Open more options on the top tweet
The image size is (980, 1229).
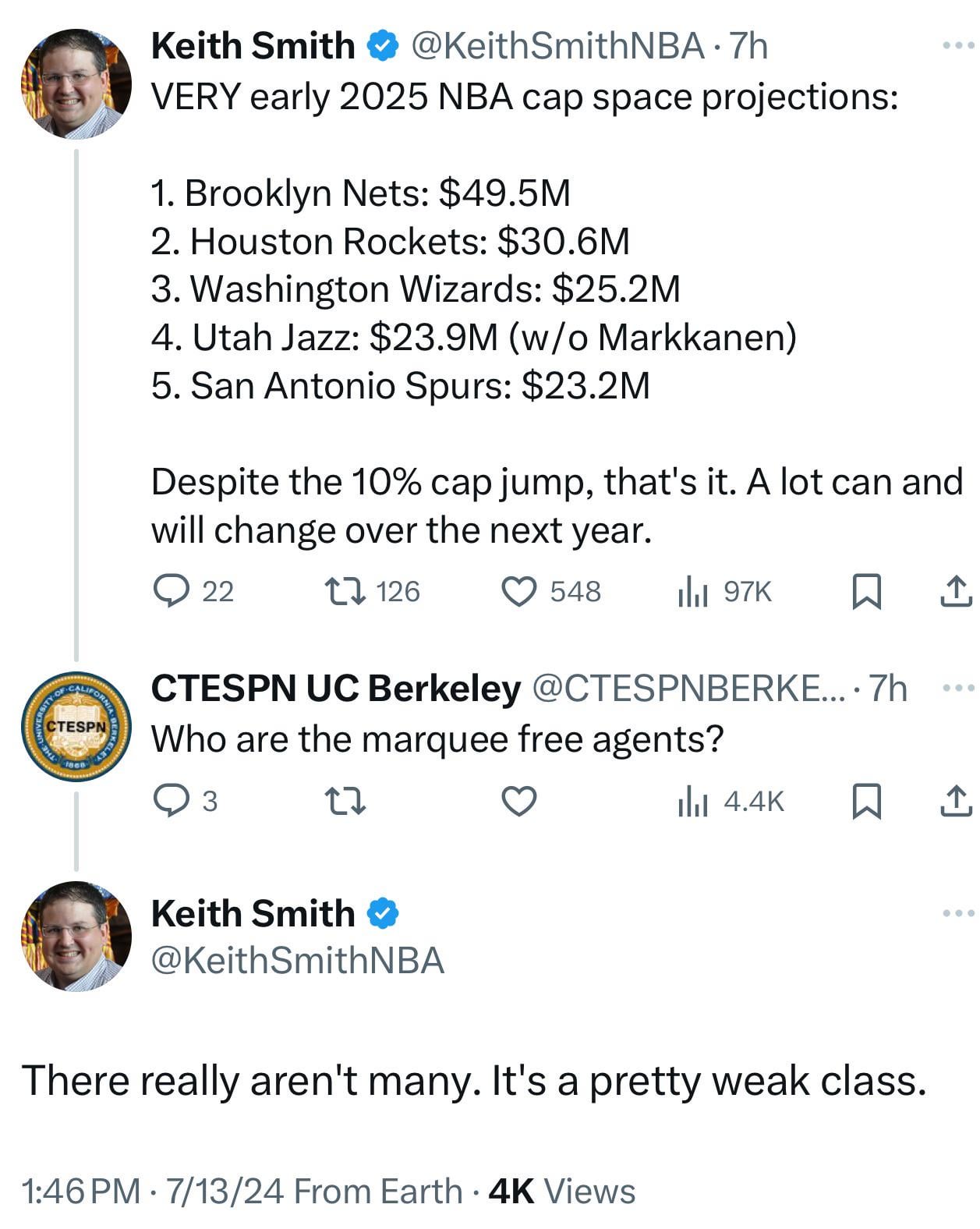958,47
